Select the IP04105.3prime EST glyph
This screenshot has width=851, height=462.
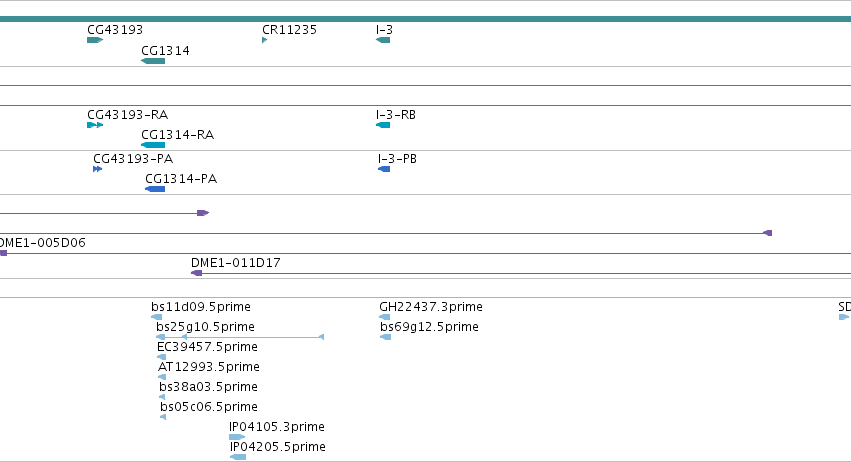tap(237, 437)
